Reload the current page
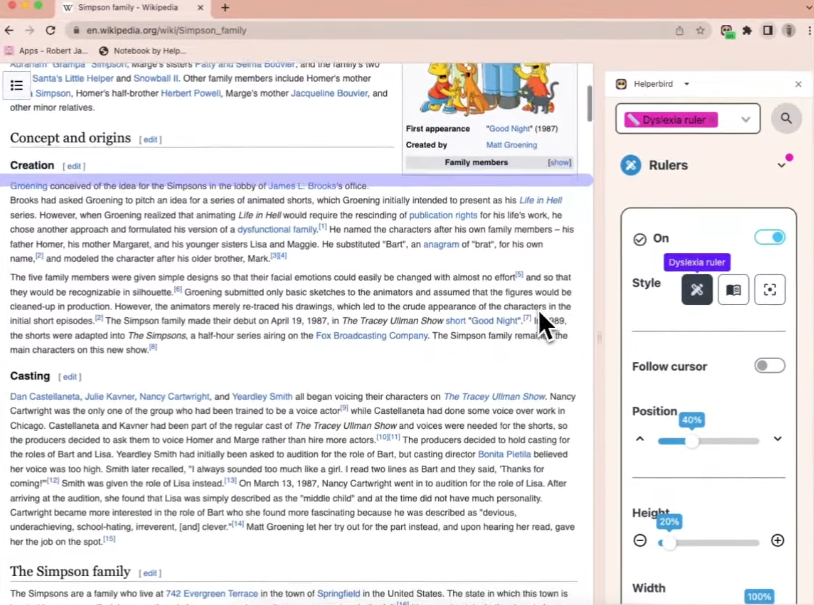This screenshot has height=605, width=814. tap(50, 30)
